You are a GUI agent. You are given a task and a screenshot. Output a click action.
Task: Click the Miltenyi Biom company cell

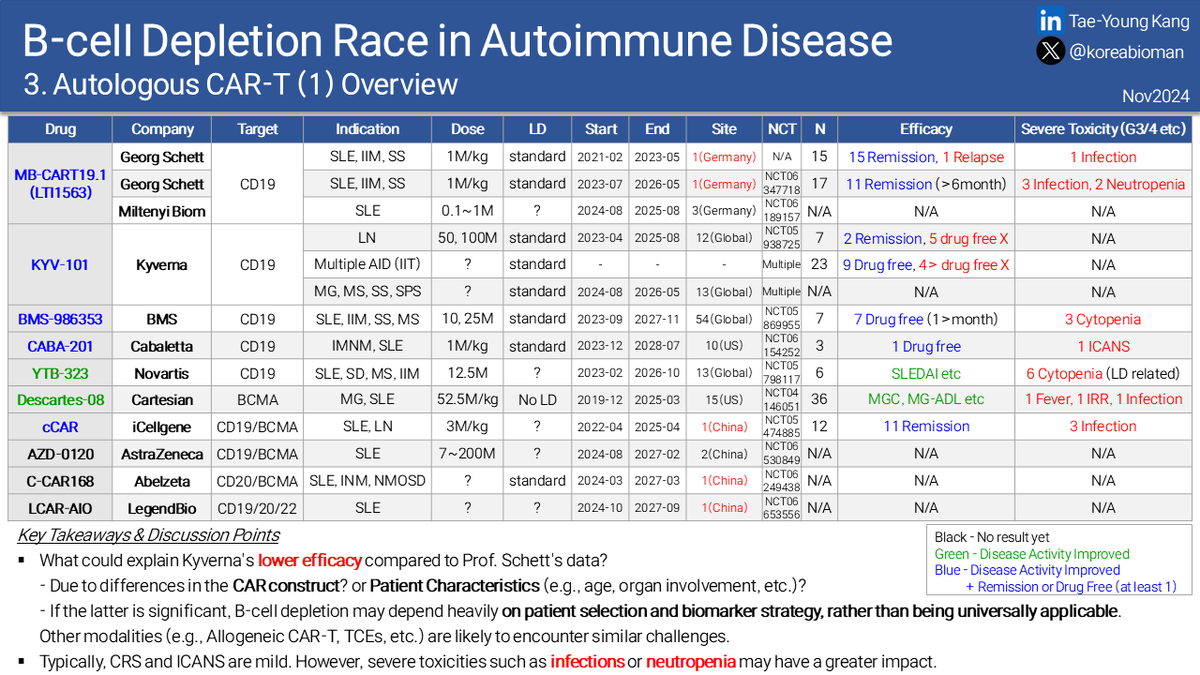click(161, 211)
